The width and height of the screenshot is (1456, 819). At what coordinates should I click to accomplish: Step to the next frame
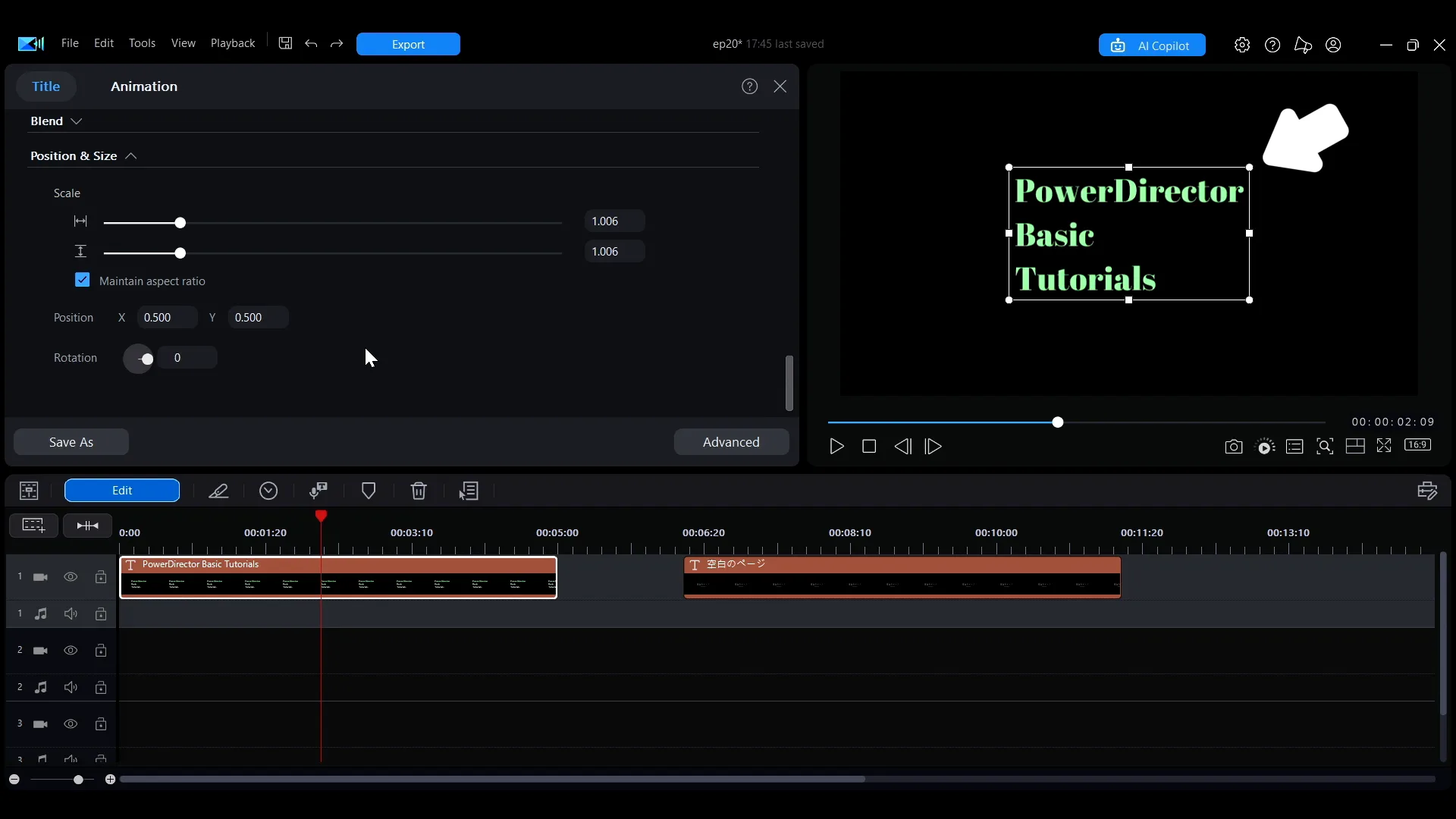point(934,447)
